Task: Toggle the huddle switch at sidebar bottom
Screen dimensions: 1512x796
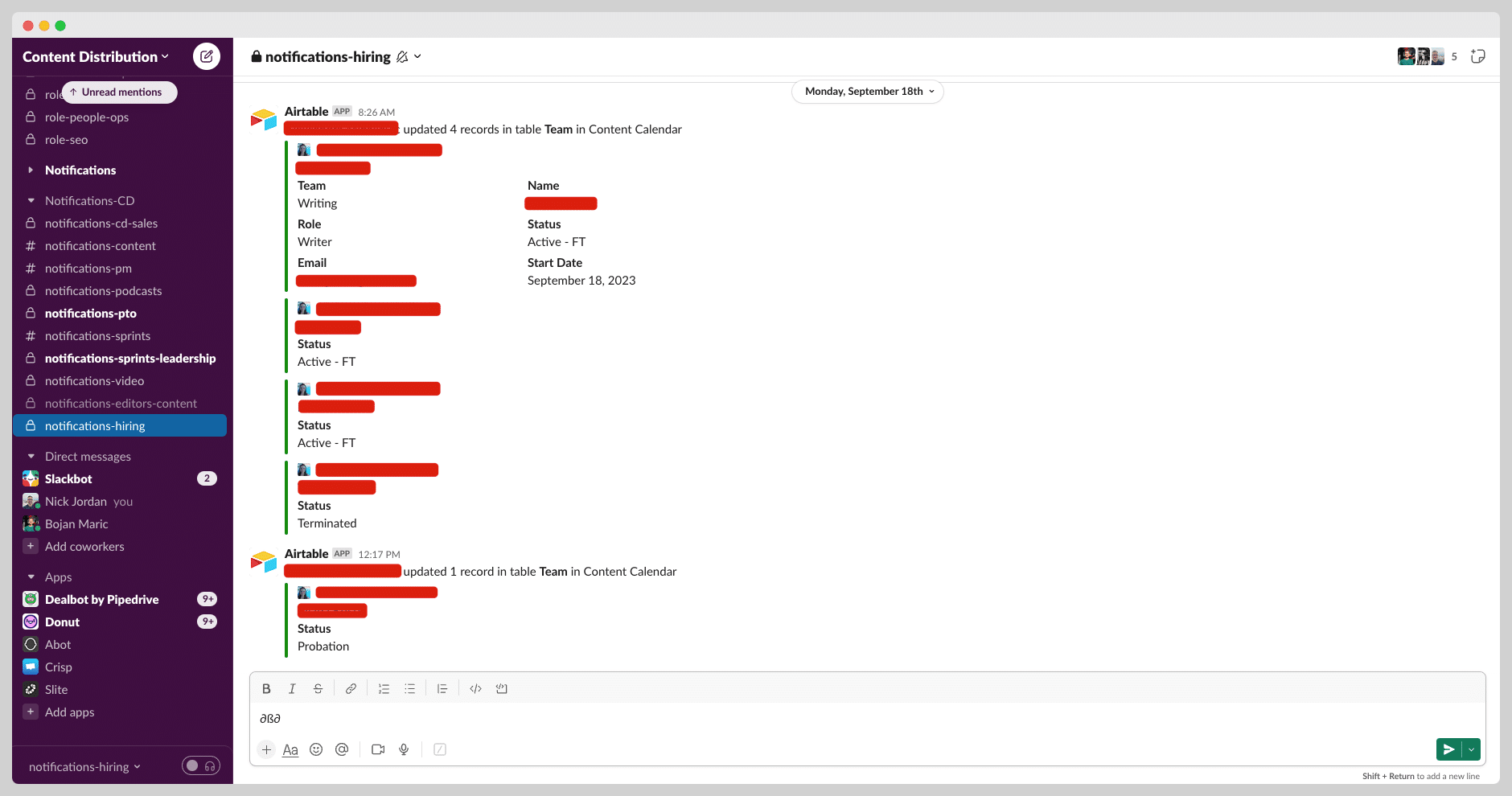Action: [201, 766]
